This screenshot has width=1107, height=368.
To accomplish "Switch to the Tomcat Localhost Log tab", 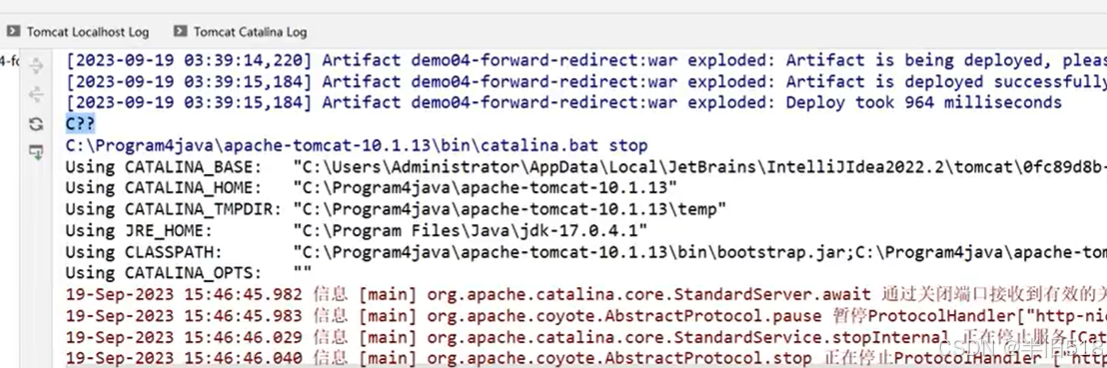I will click(78, 32).
